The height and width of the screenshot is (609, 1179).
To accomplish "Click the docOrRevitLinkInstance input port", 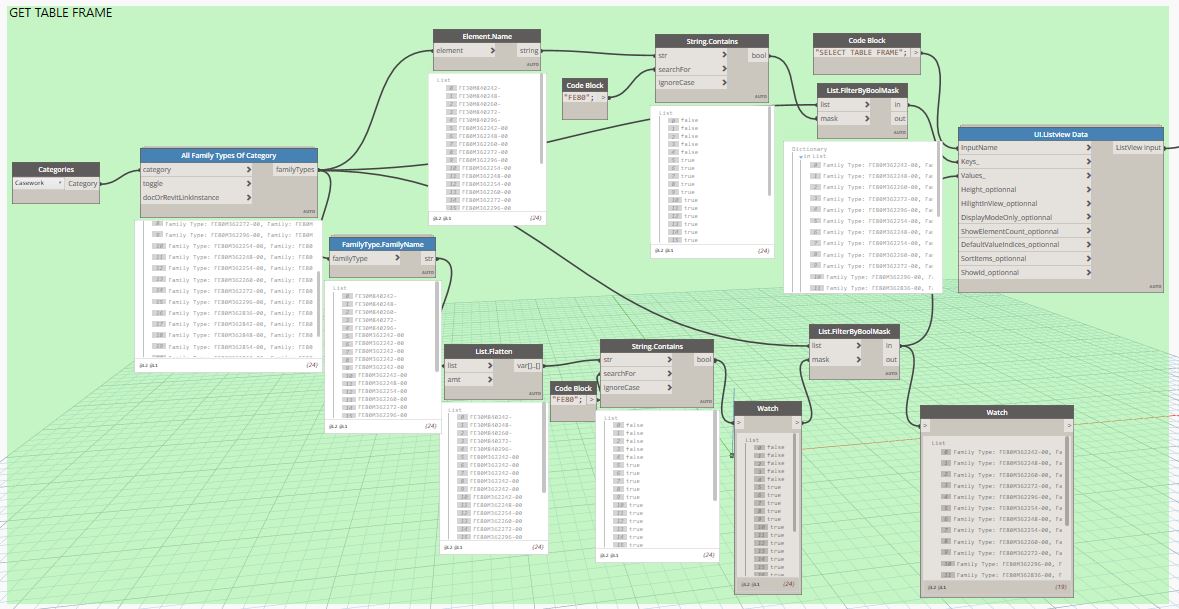I will click(197, 197).
